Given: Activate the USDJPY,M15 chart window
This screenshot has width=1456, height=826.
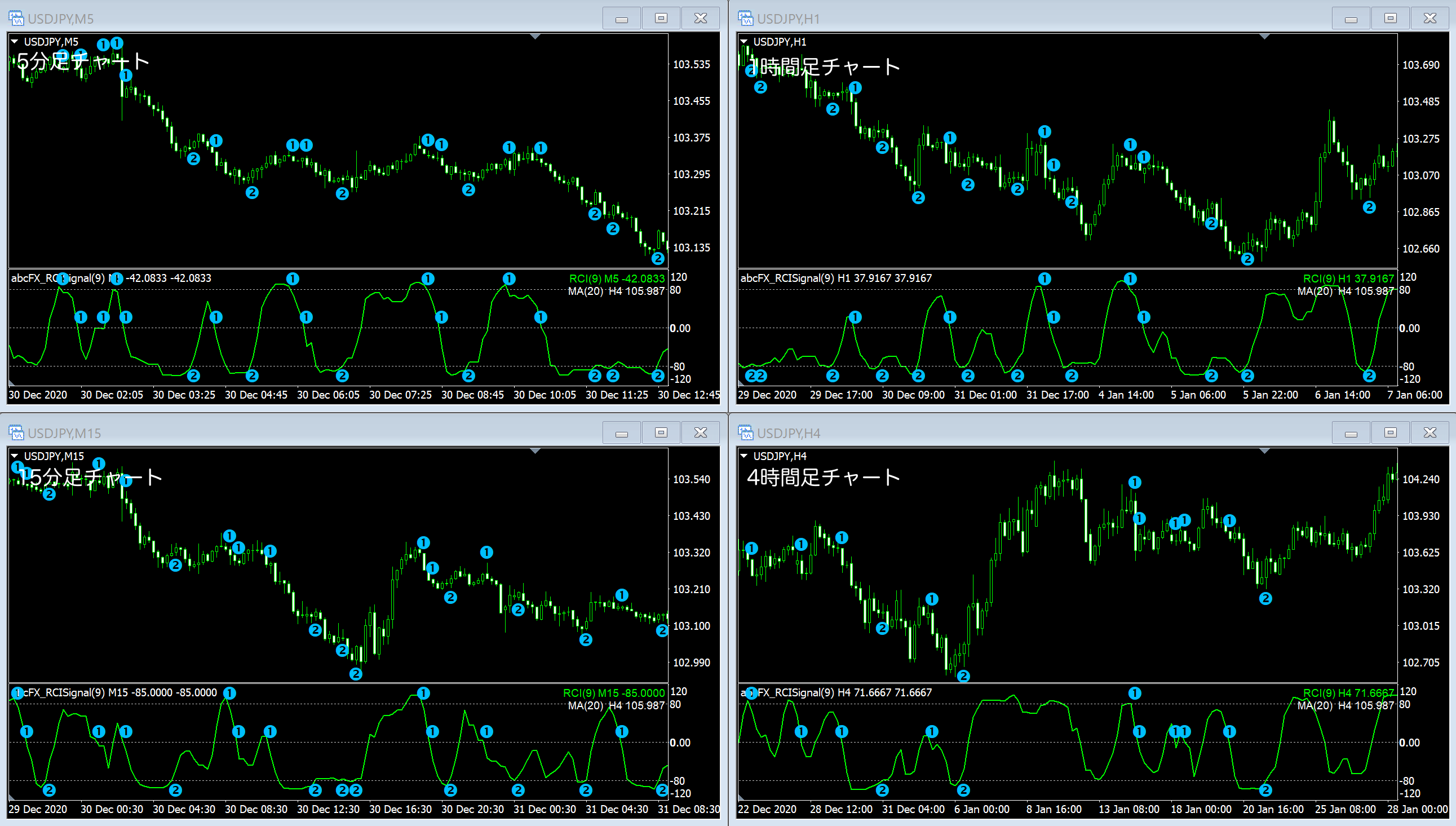Looking at the screenshot, I should 340,432.
